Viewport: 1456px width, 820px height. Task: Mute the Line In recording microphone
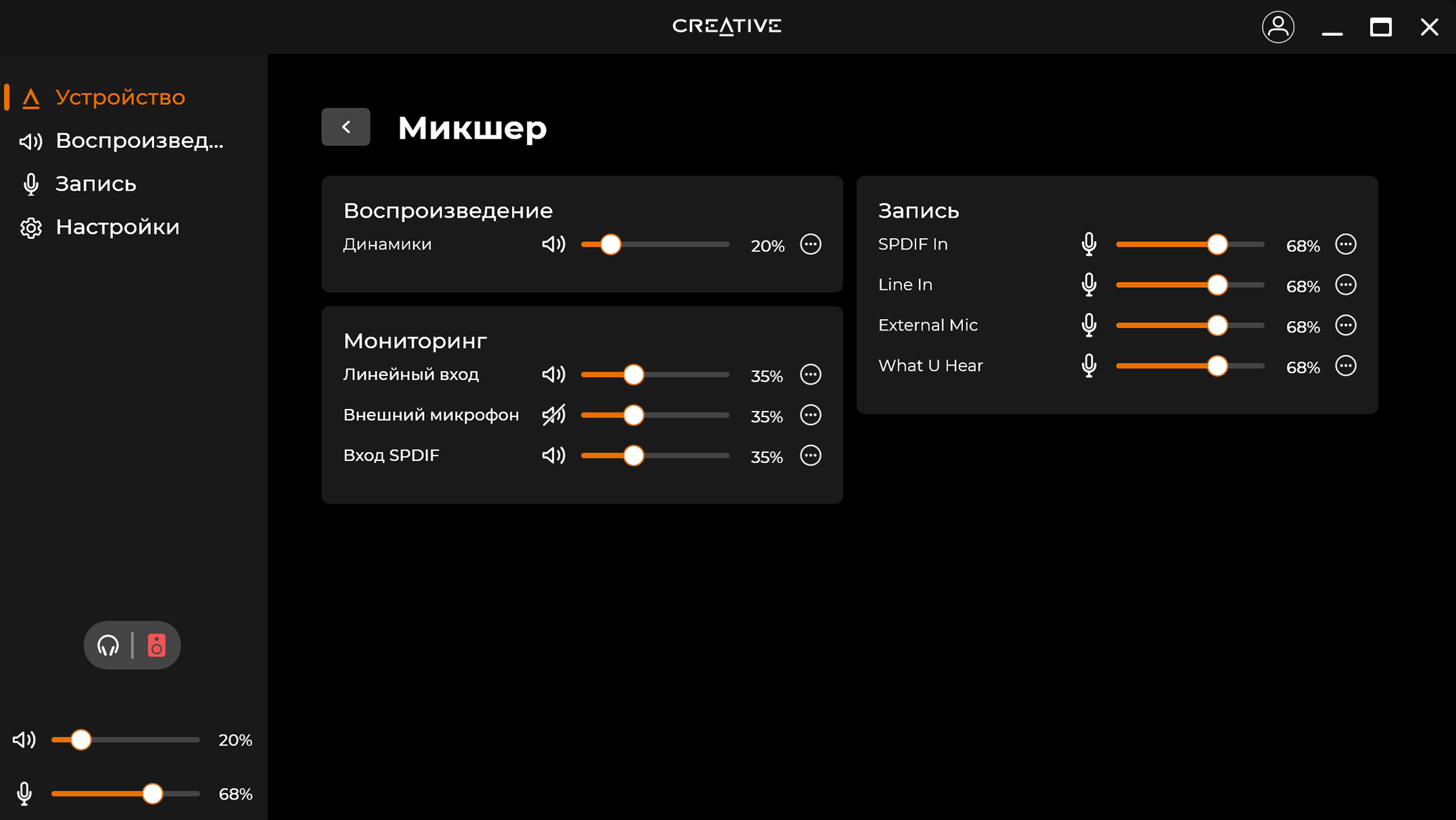[x=1089, y=285]
